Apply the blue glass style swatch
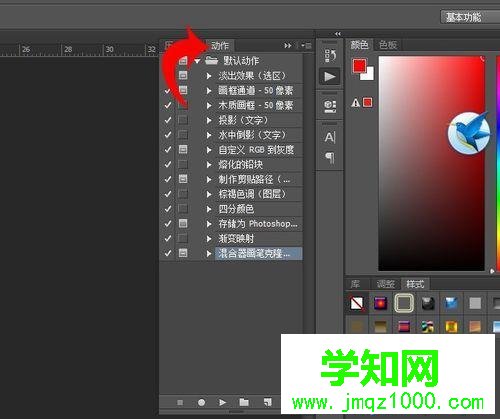The width and height of the screenshot is (500, 419). (x=451, y=303)
